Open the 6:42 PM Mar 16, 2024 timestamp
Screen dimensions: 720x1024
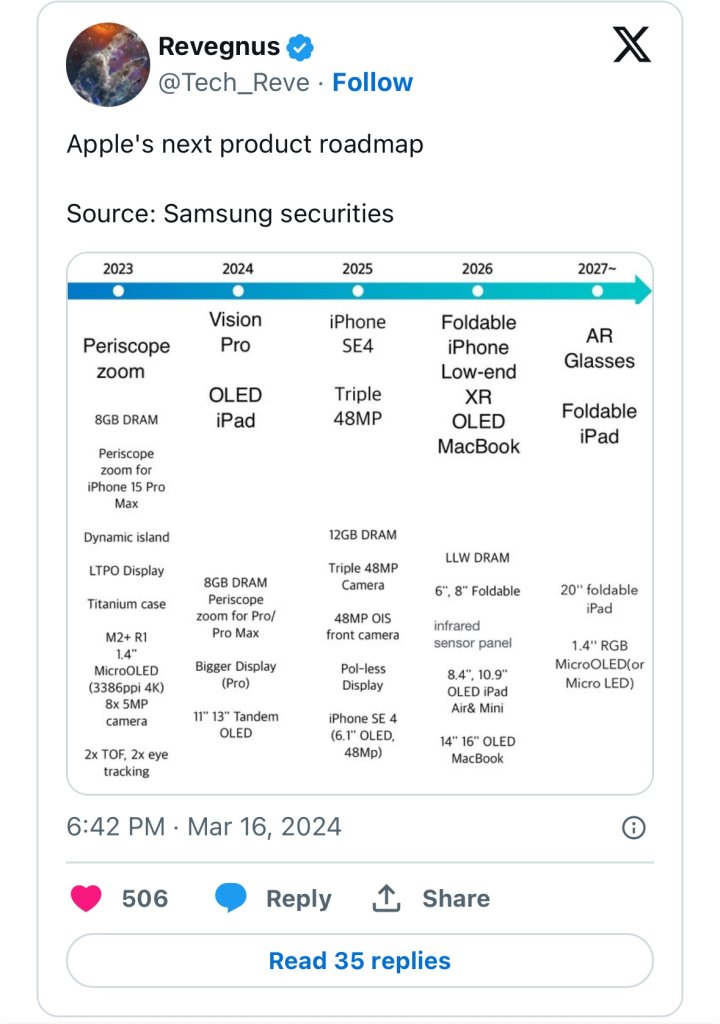[x=204, y=827]
